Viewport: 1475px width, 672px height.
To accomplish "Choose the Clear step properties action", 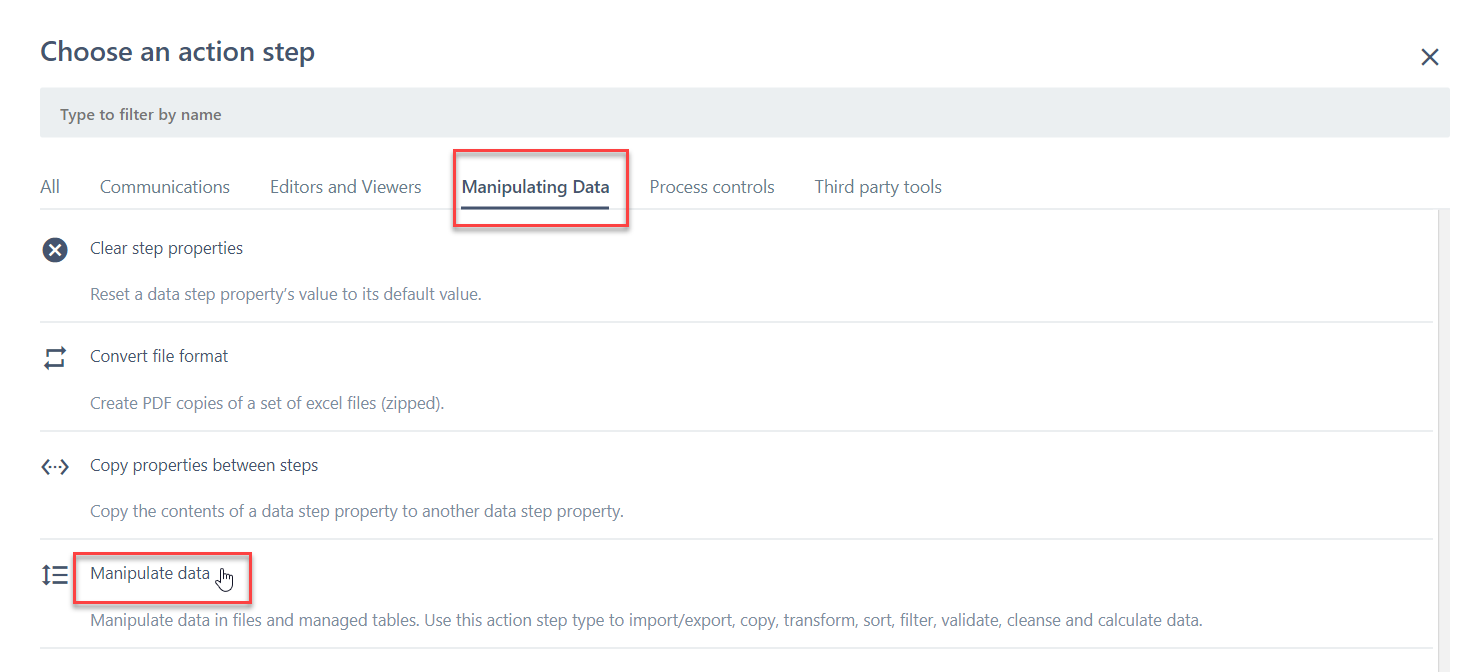I will (166, 248).
